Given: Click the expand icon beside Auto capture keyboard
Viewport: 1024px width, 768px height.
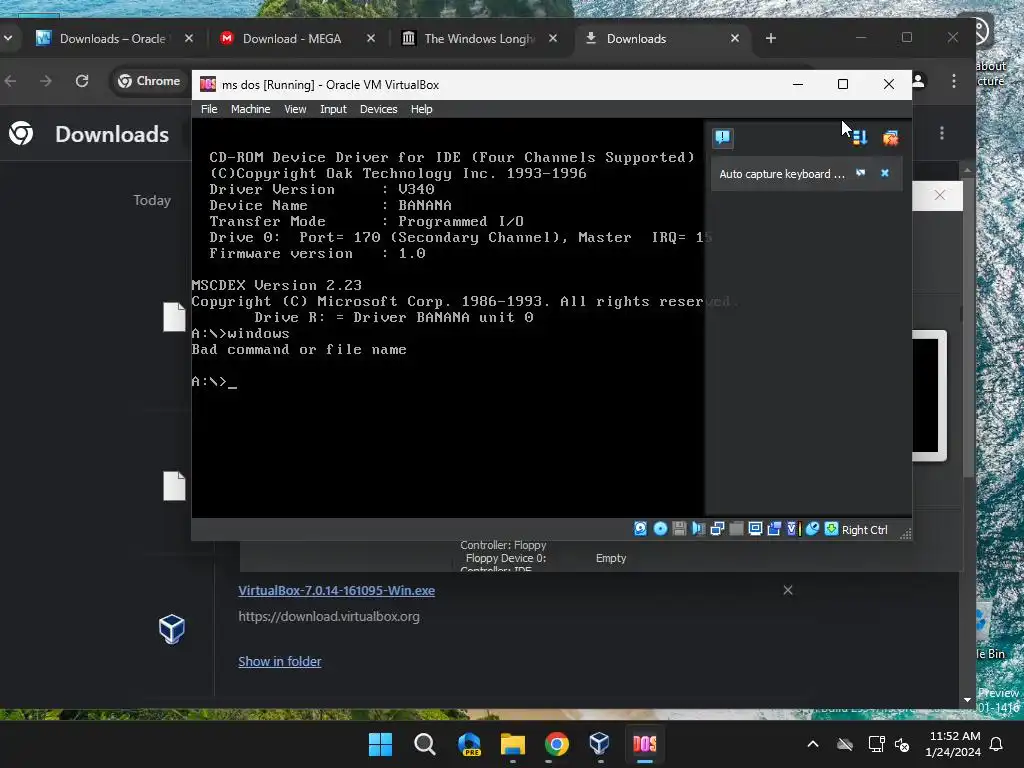Looking at the screenshot, I should click(861, 173).
